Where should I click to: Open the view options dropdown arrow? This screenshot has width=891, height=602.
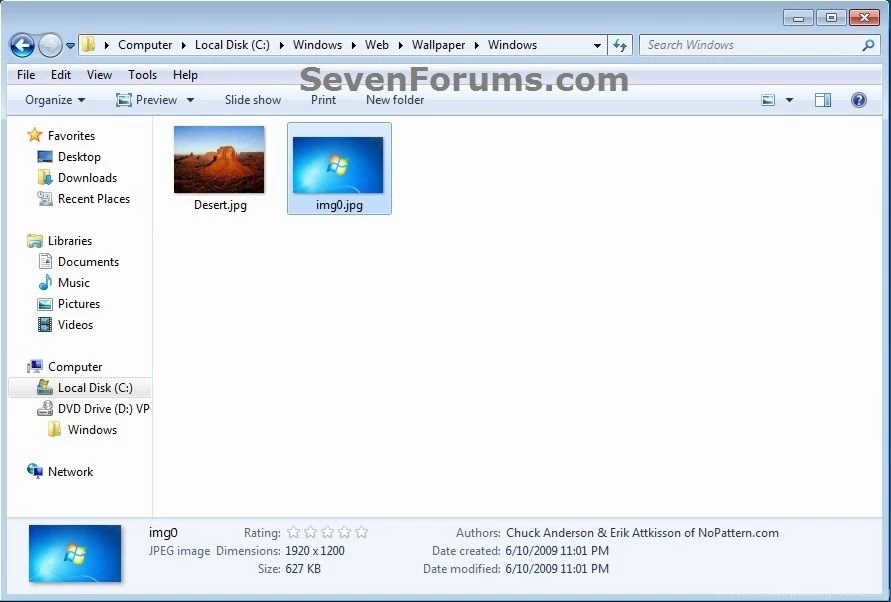[789, 101]
